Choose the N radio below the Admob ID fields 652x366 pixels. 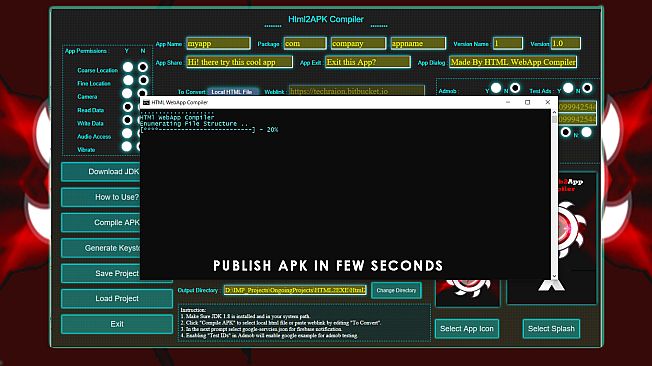[x=586, y=132]
